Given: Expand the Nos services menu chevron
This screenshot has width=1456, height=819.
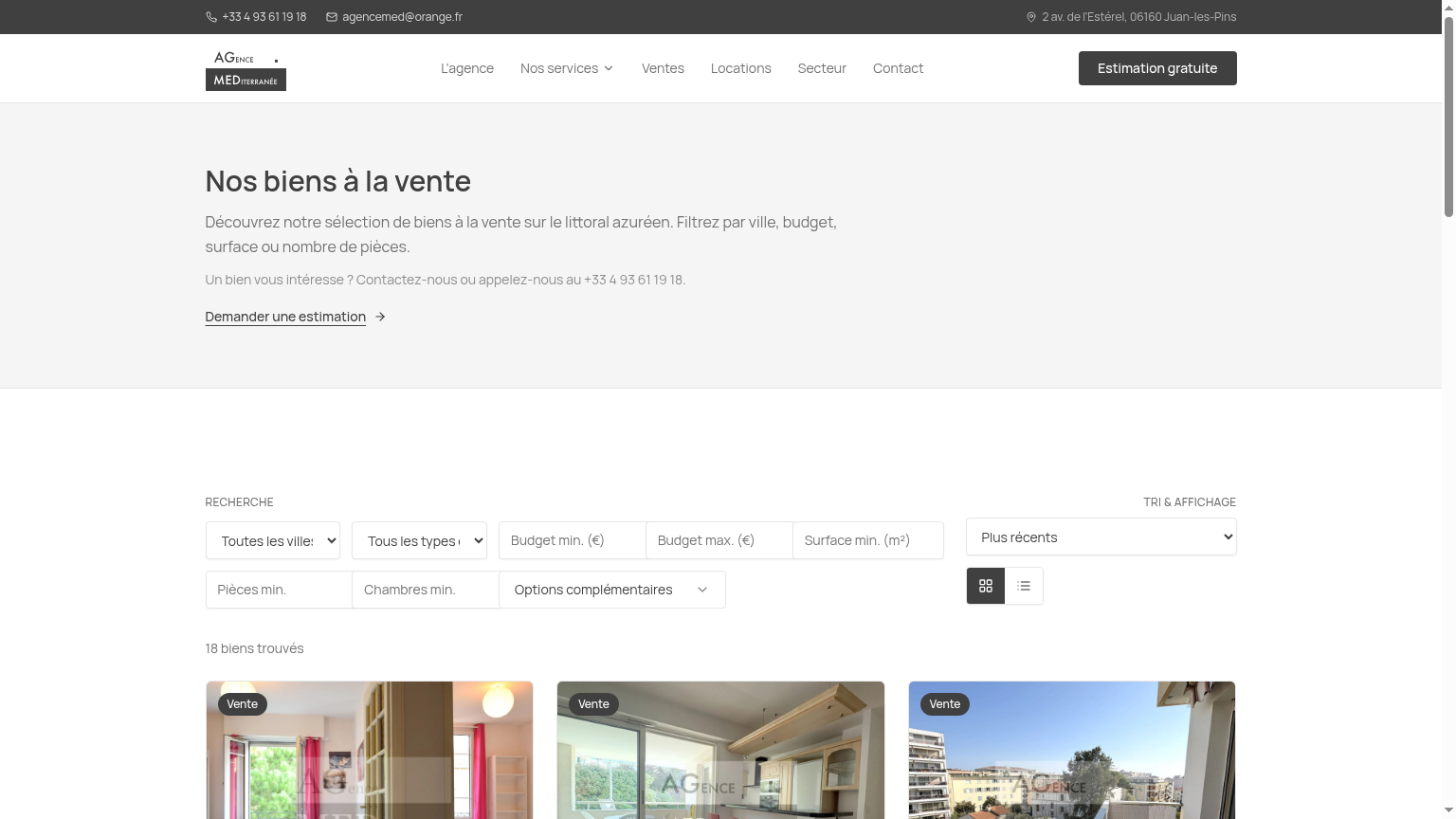Looking at the screenshot, I should [x=609, y=68].
